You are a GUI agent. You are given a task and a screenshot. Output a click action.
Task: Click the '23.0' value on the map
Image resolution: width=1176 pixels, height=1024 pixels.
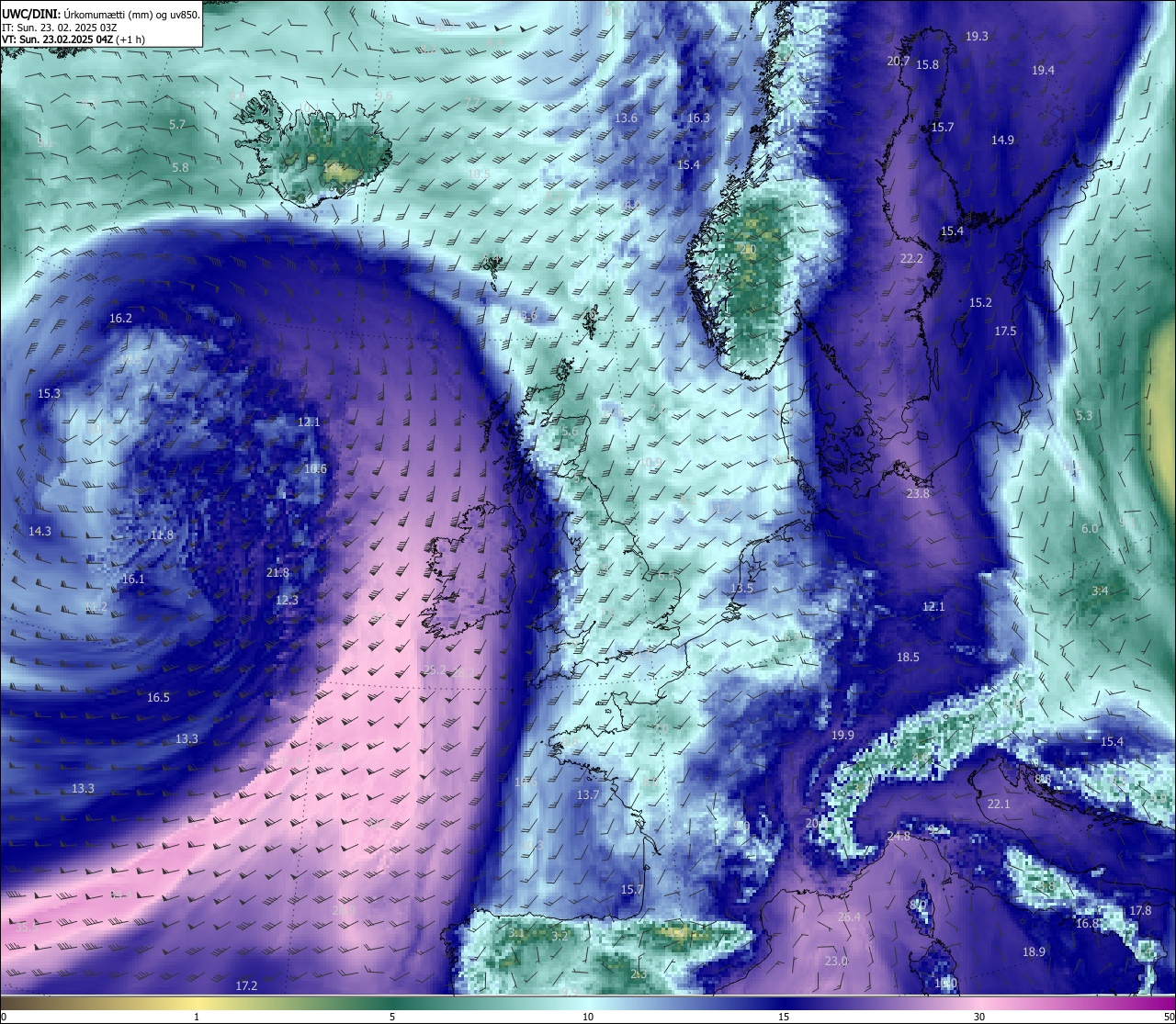click(835, 962)
